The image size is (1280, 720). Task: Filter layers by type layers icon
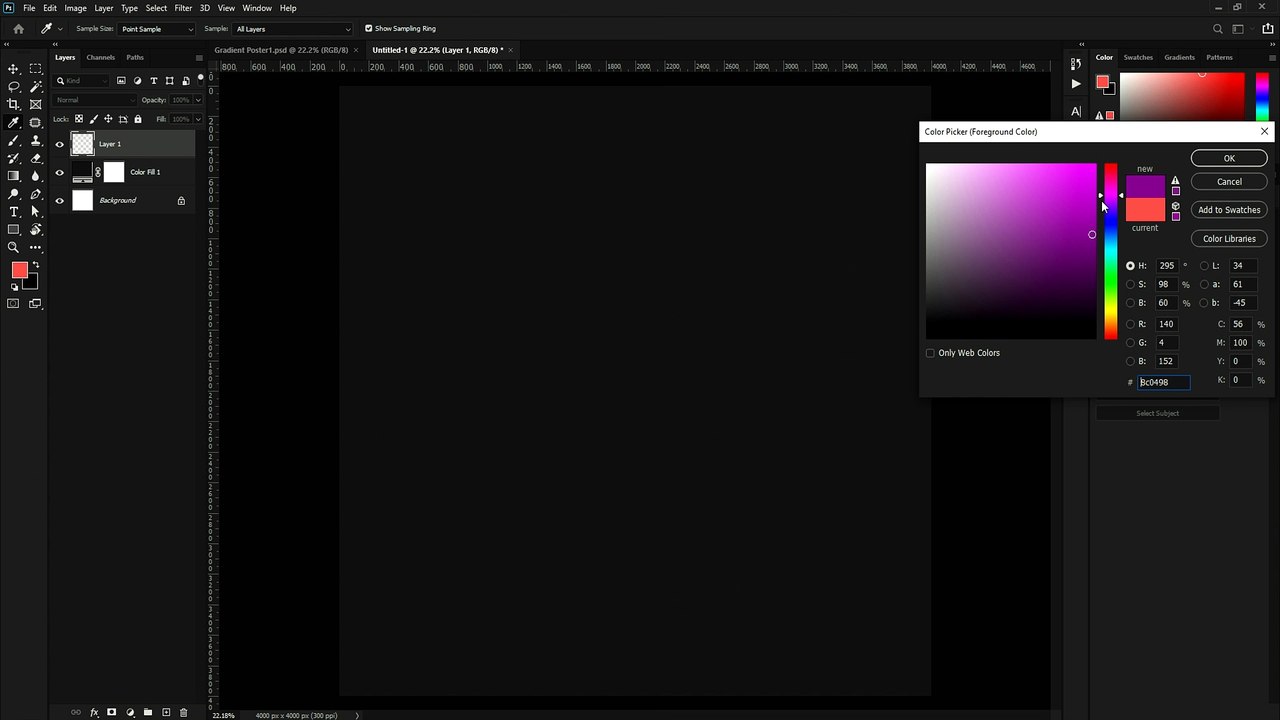tap(154, 81)
